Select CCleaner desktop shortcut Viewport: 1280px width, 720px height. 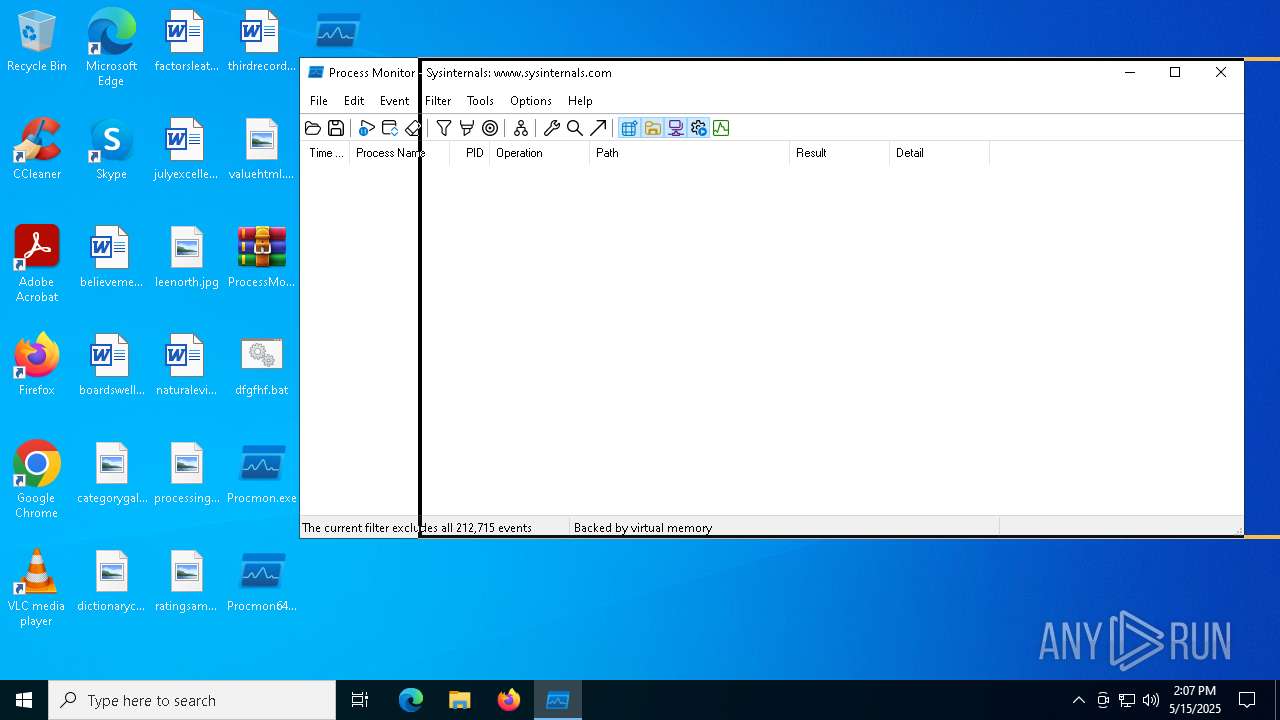tap(37, 150)
